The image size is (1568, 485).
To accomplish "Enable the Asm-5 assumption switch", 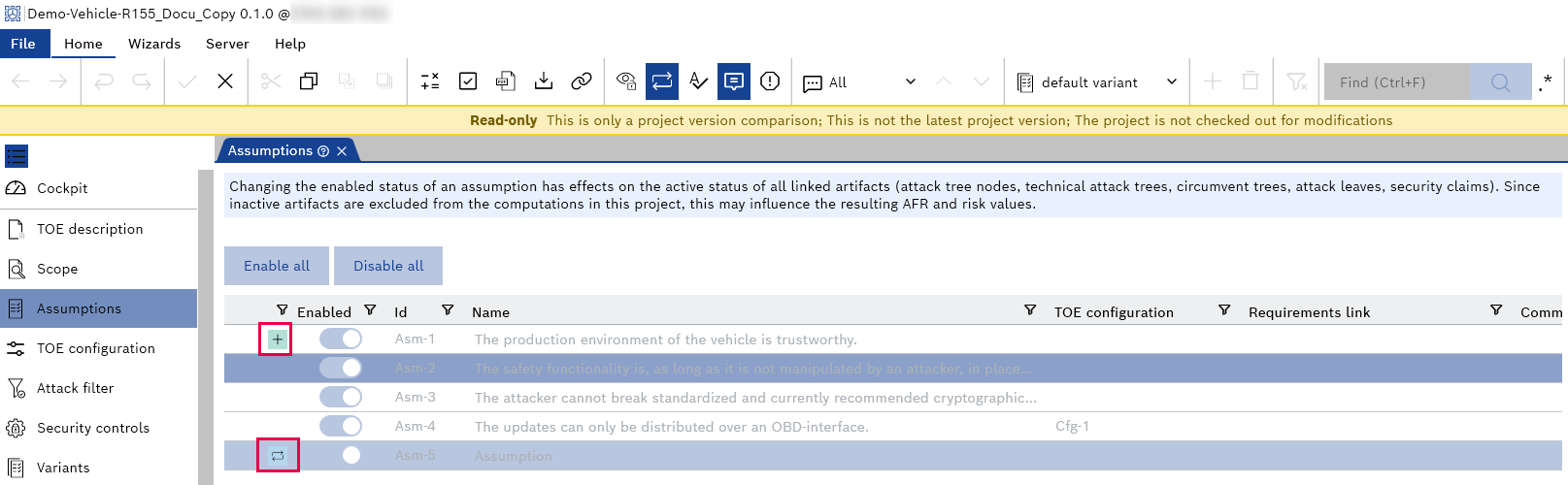I will pyautogui.click(x=341, y=455).
